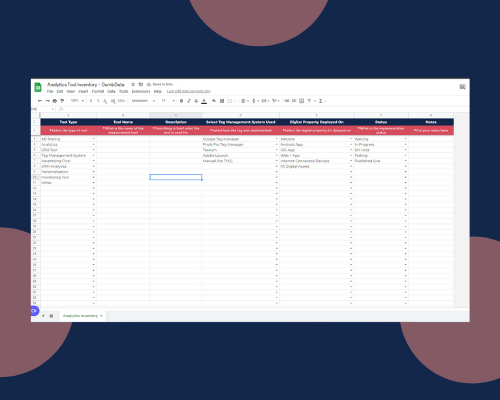The image size is (500, 400).
Task: Select the Tool Type header cell
Action: tap(68, 122)
